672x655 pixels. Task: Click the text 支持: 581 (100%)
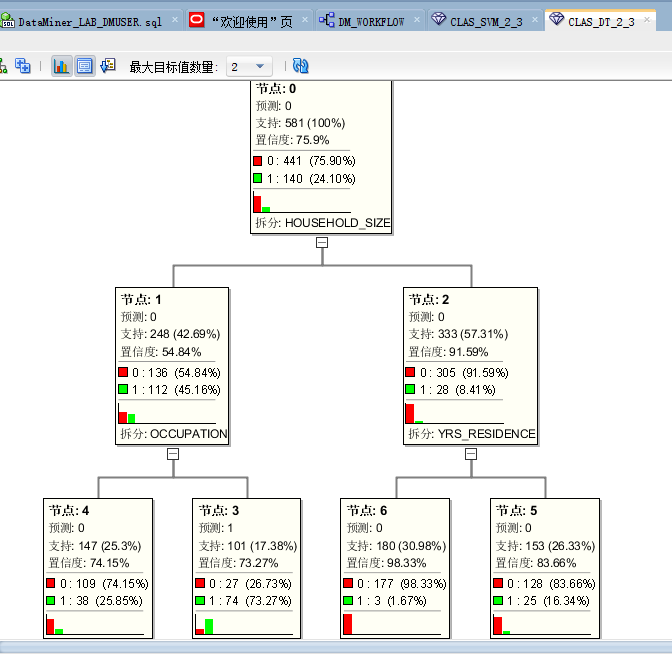coord(300,123)
